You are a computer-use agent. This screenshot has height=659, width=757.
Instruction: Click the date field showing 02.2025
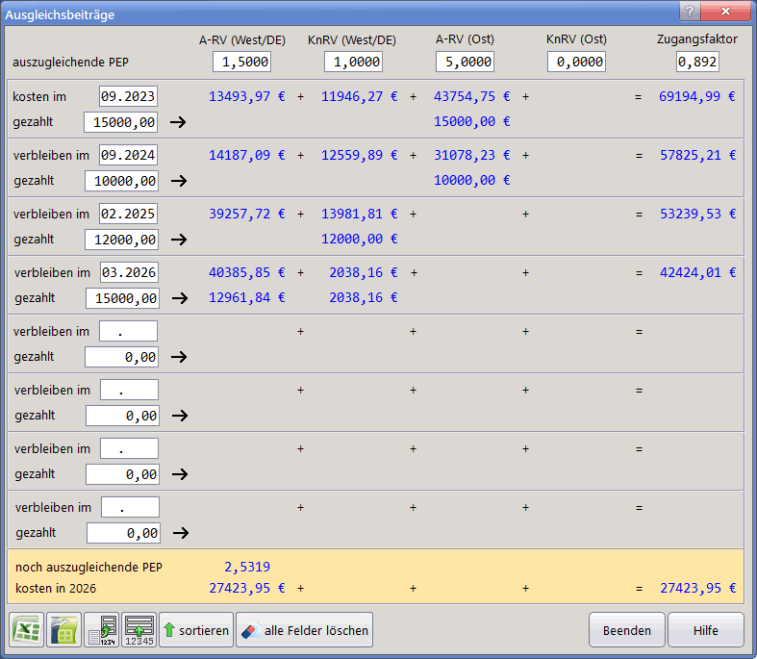[x=129, y=214]
